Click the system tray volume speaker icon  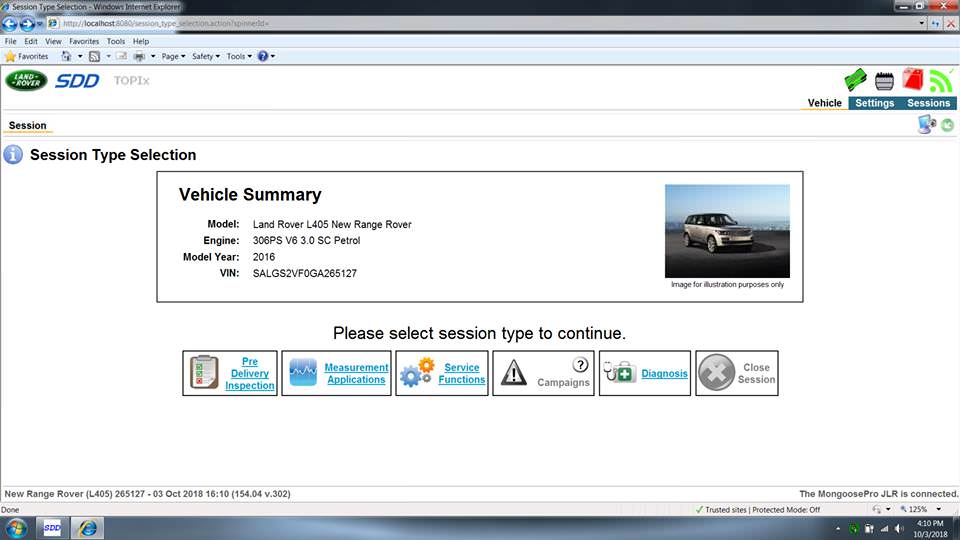899,528
